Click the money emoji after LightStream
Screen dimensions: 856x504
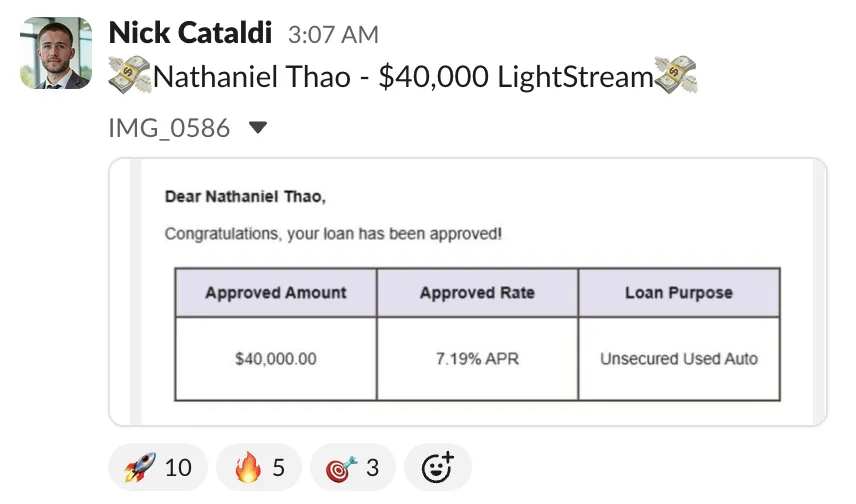[676, 75]
